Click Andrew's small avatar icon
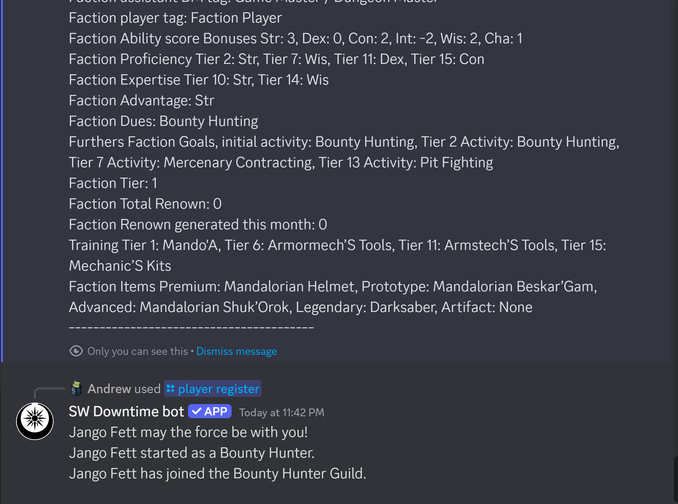The width and height of the screenshot is (678, 504). point(76,388)
